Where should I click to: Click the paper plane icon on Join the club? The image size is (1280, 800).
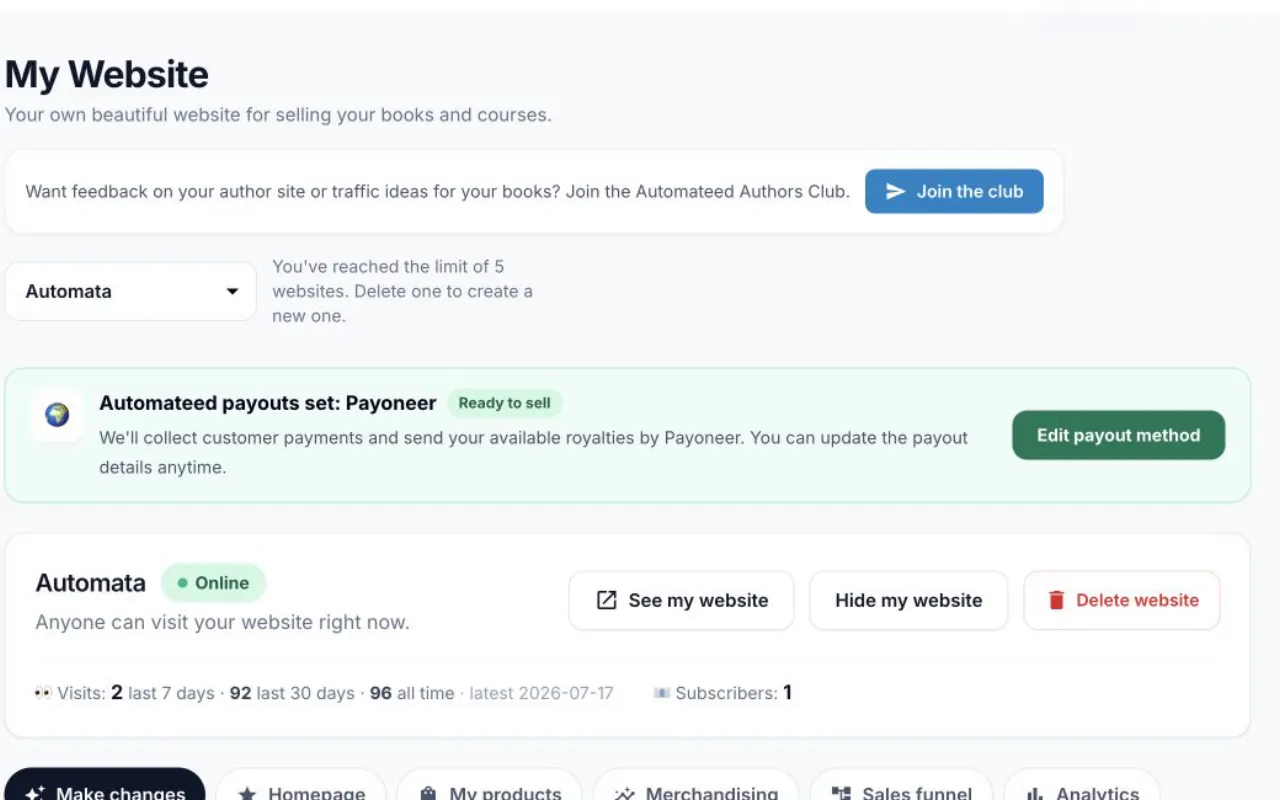coord(895,191)
